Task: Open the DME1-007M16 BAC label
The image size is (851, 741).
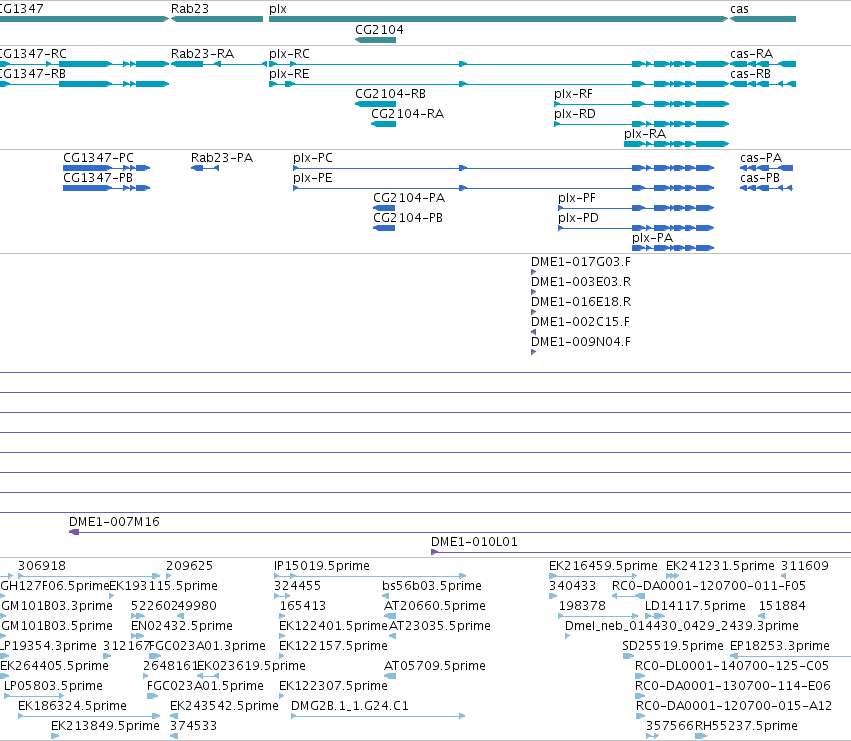Action: 114,522
